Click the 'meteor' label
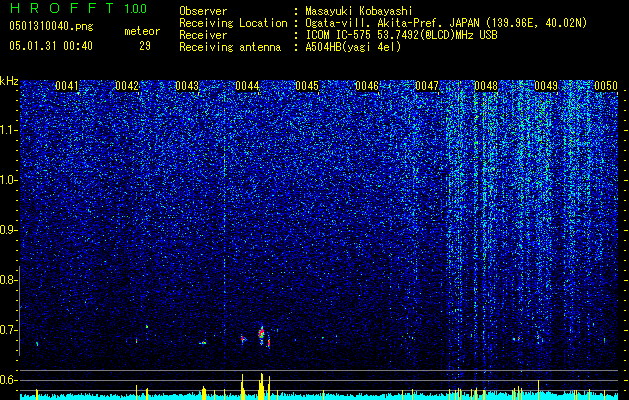The height and width of the screenshot is (400, 629). click(x=142, y=31)
